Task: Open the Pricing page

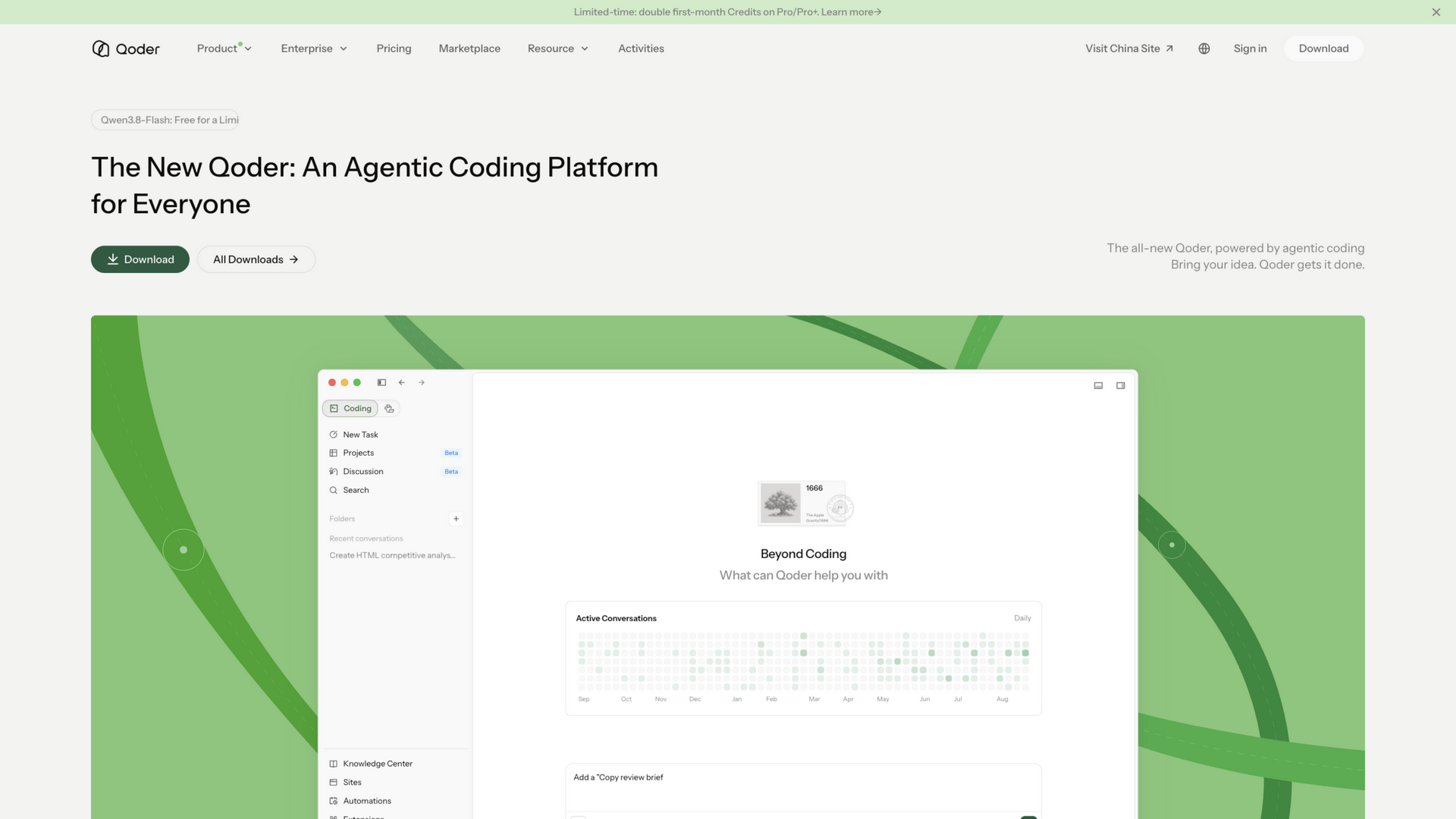Action: click(394, 49)
